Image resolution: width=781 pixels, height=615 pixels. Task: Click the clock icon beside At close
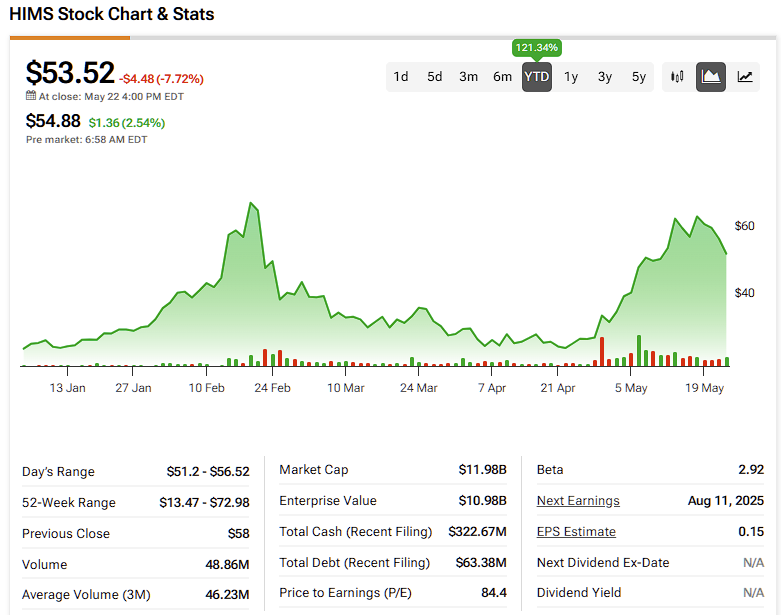tap(31, 97)
